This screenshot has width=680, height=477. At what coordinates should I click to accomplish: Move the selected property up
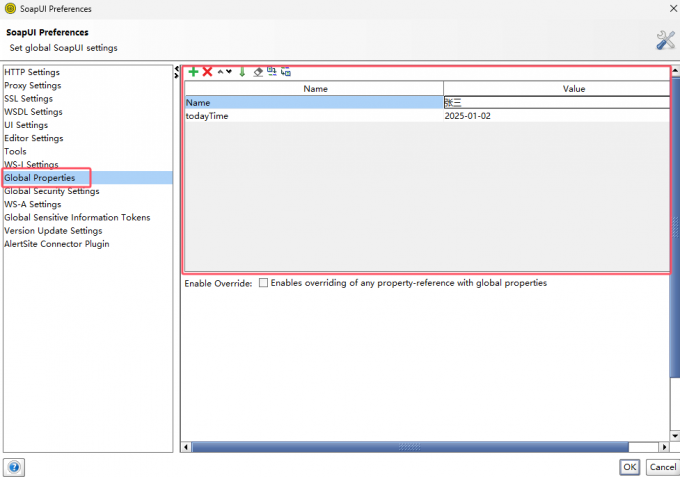coord(220,72)
